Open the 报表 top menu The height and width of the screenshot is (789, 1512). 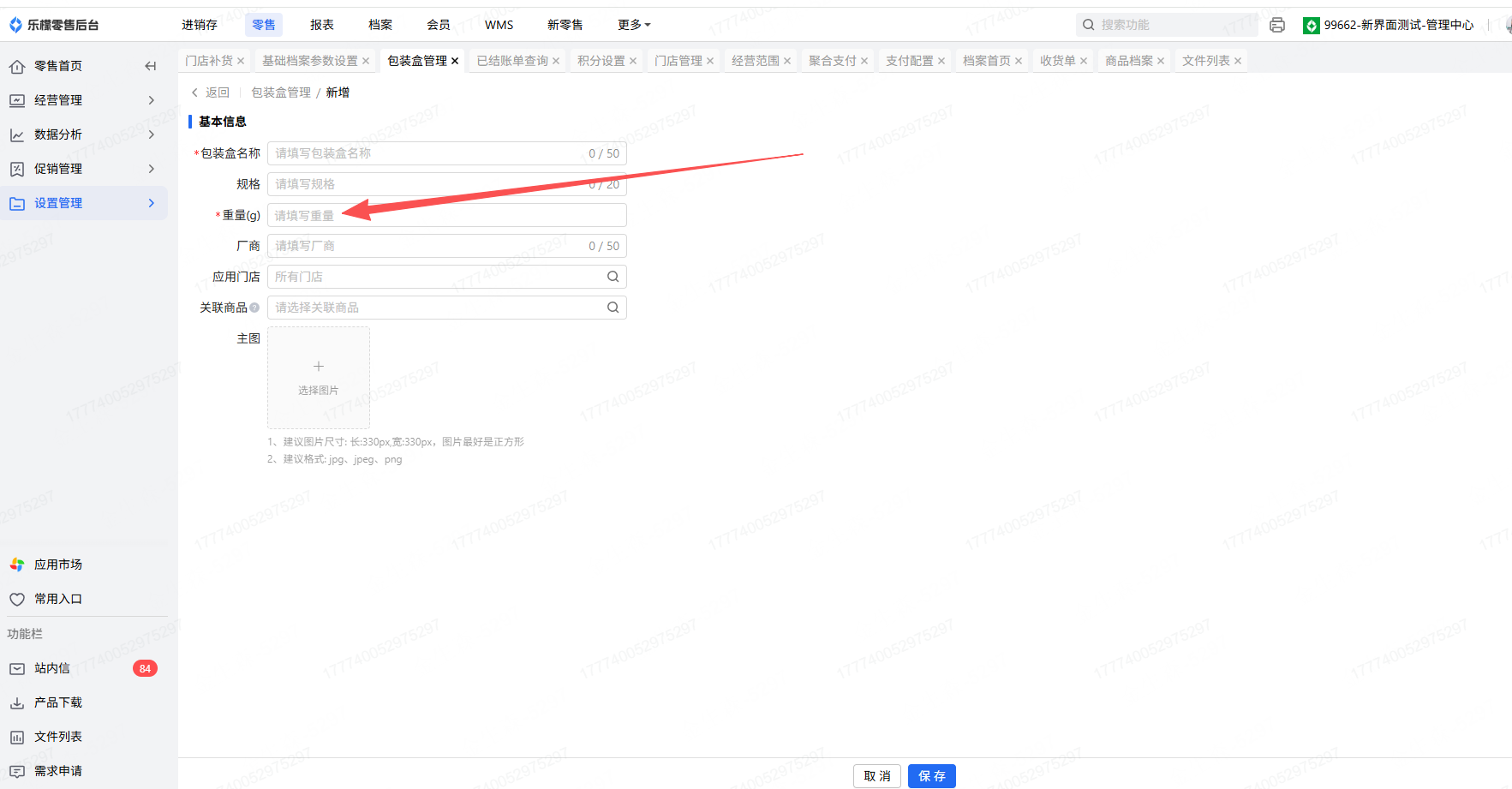click(x=322, y=25)
